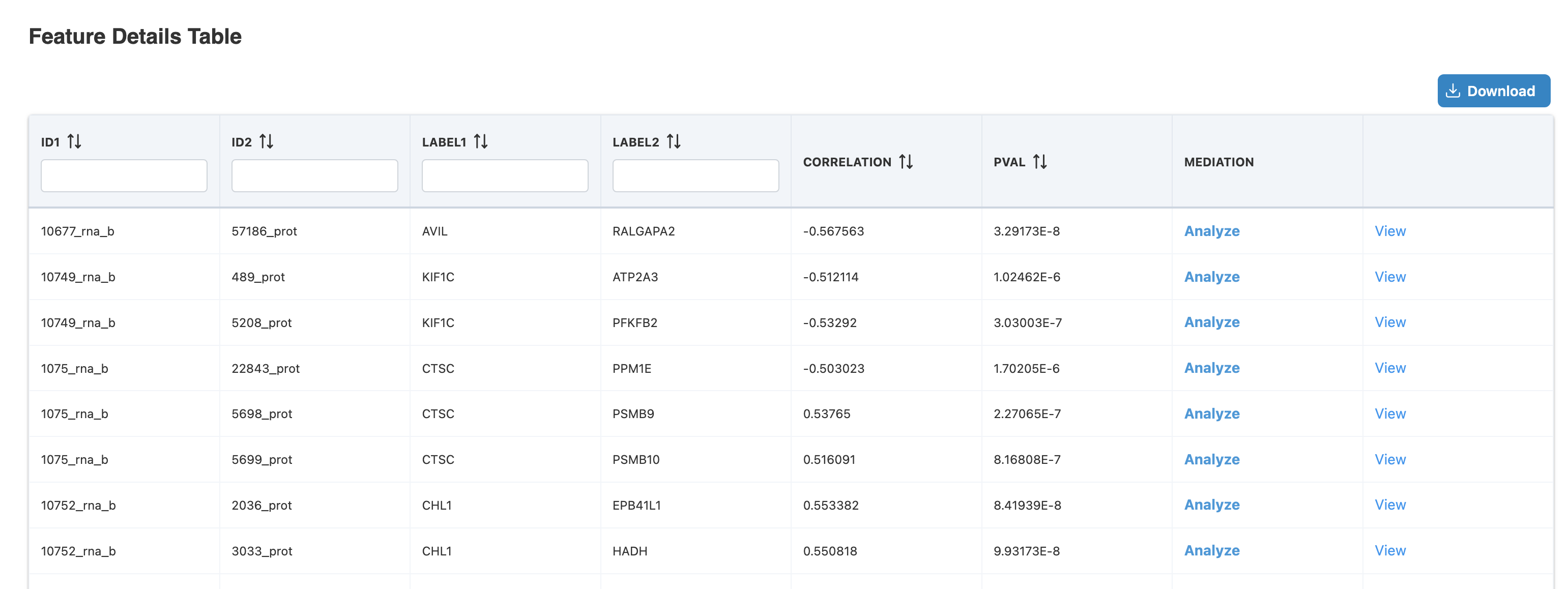Open Analyze for the 10752_rna_b EPB41L1 row

point(1211,505)
